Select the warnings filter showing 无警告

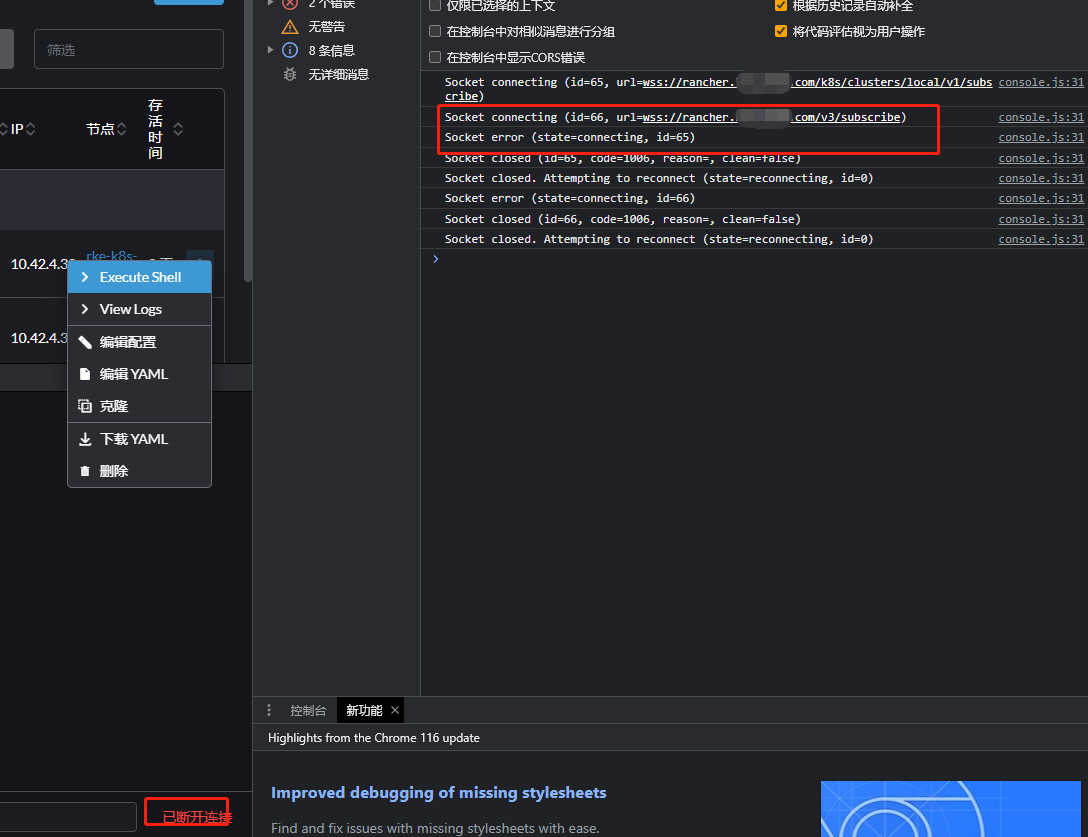click(x=290, y=26)
